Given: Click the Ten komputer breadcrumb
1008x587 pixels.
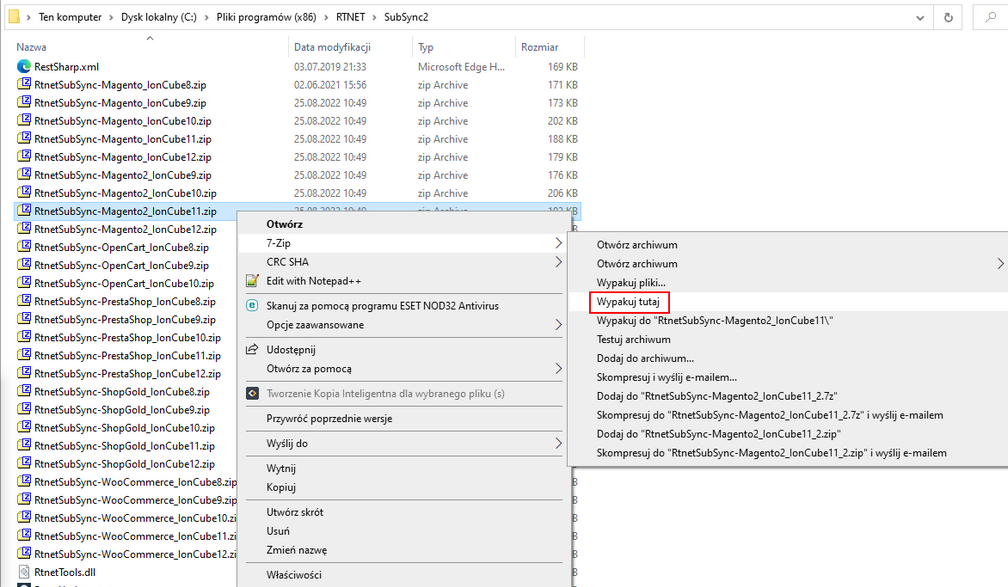Looking at the screenshot, I should pos(70,17).
